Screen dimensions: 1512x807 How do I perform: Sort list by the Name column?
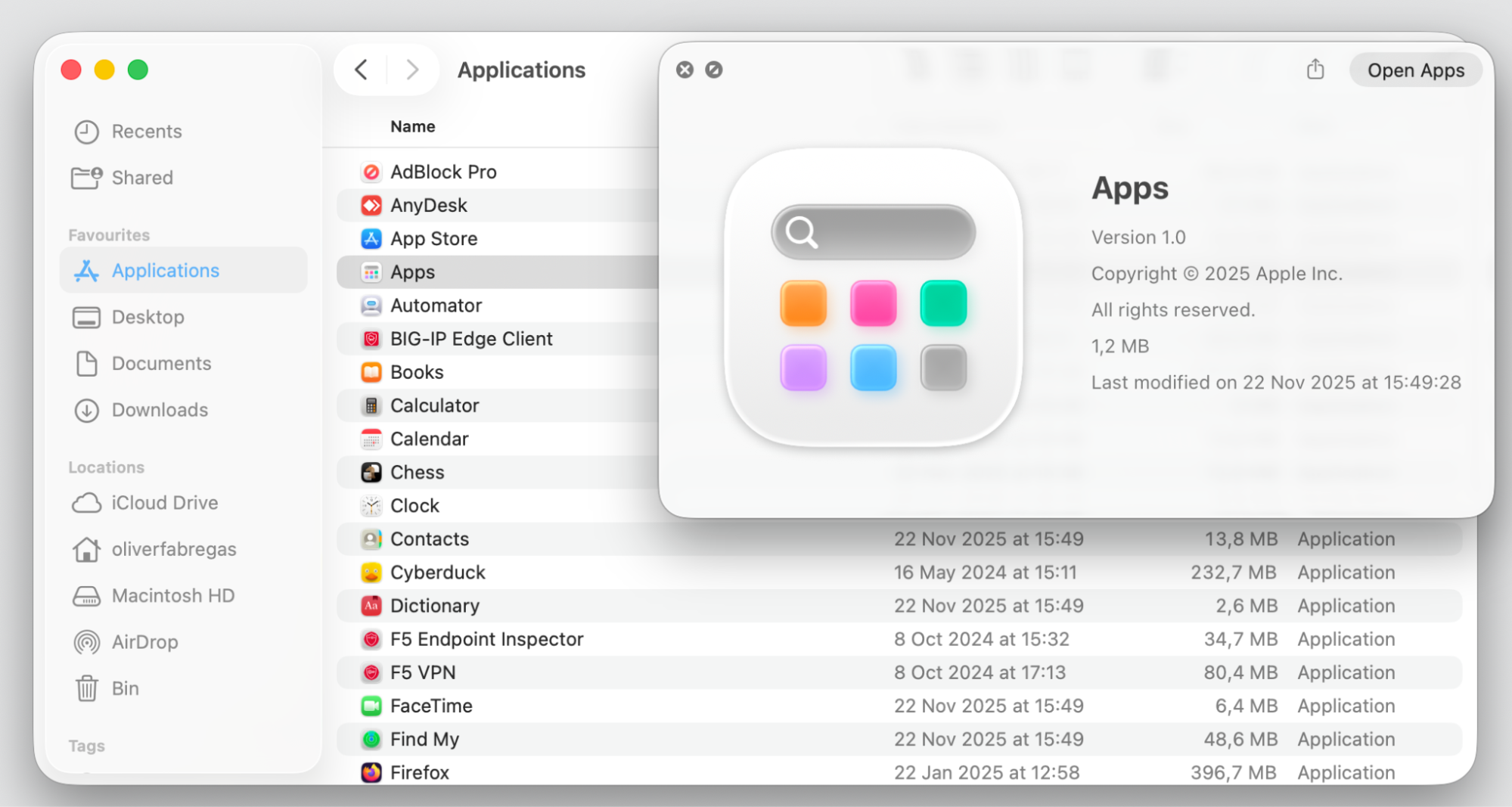pyautogui.click(x=413, y=126)
